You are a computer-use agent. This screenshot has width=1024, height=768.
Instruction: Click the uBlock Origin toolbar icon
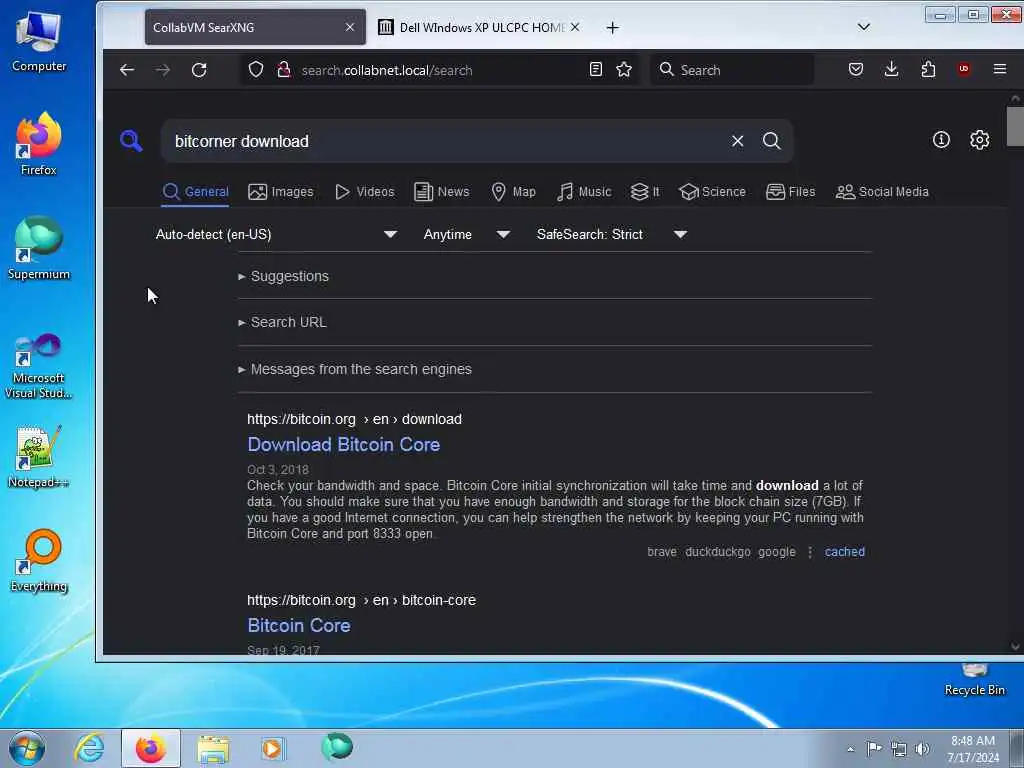964,69
